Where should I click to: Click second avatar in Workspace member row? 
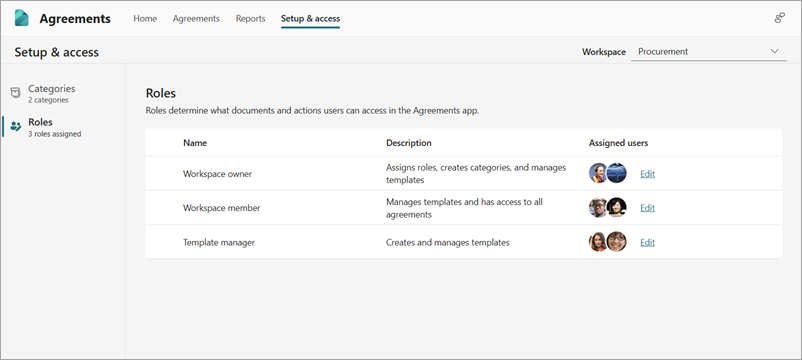point(616,208)
